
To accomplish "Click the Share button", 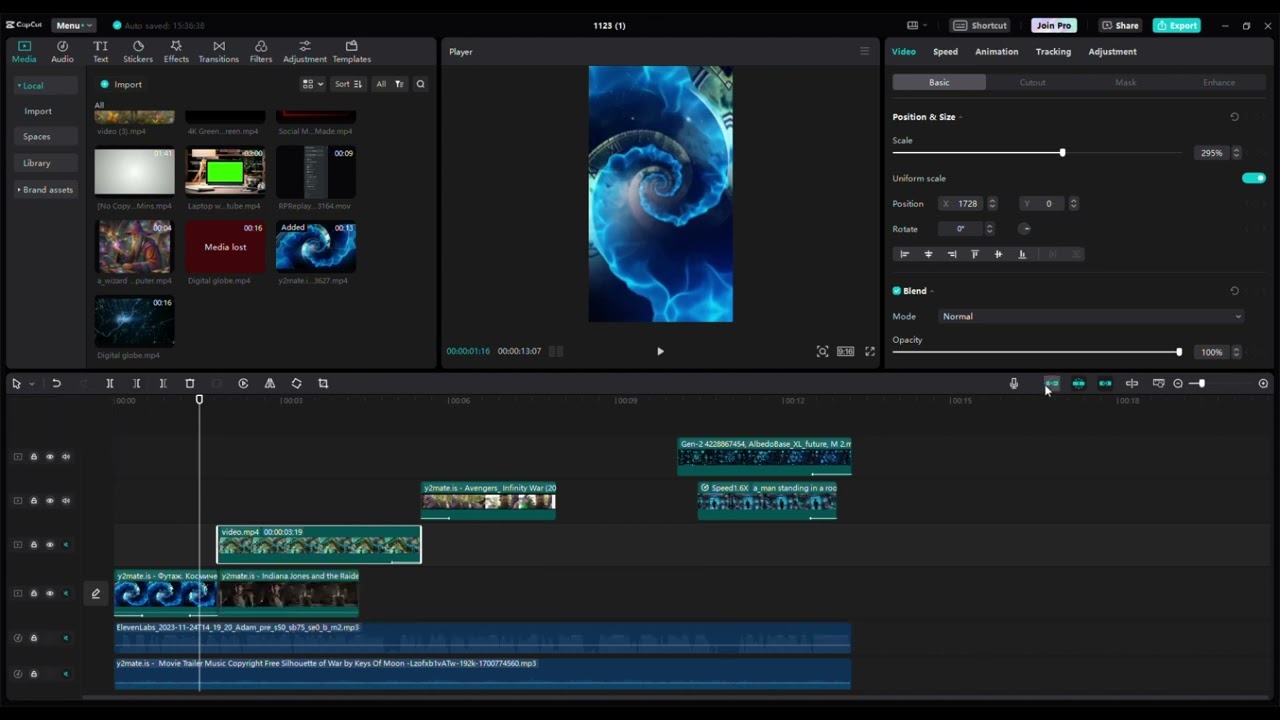I will [x=1120, y=25].
